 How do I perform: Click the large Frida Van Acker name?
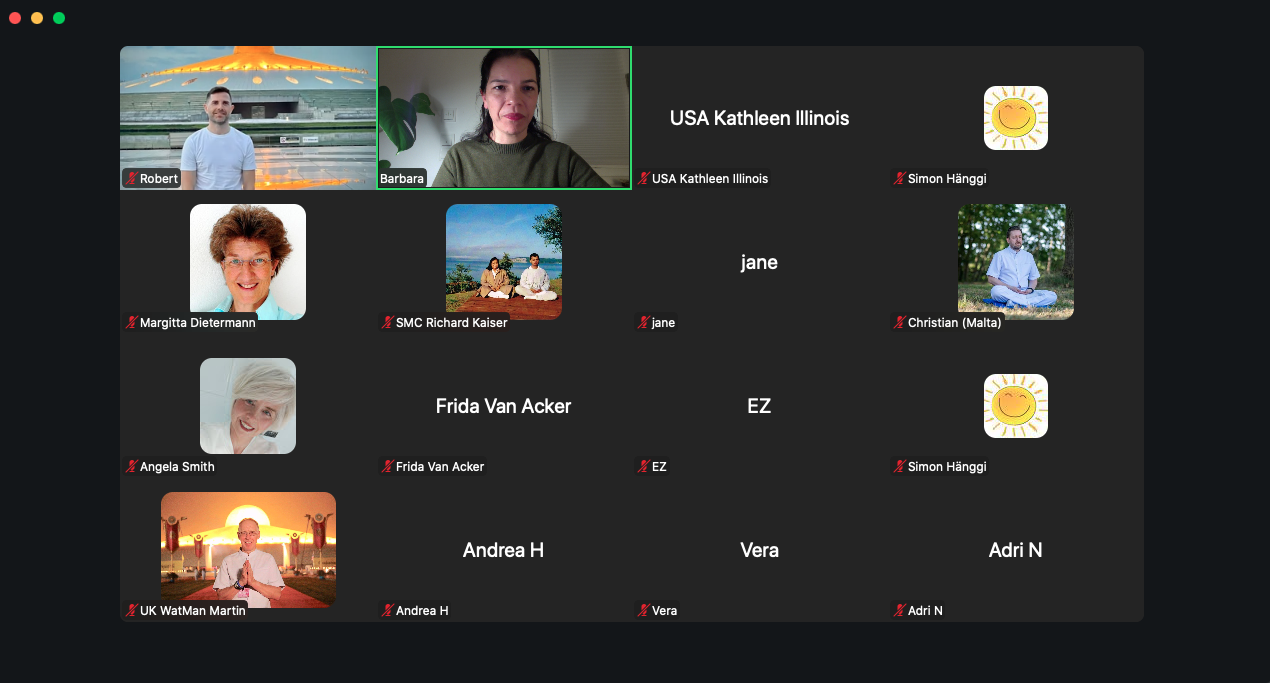pyautogui.click(x=503, y=406)
